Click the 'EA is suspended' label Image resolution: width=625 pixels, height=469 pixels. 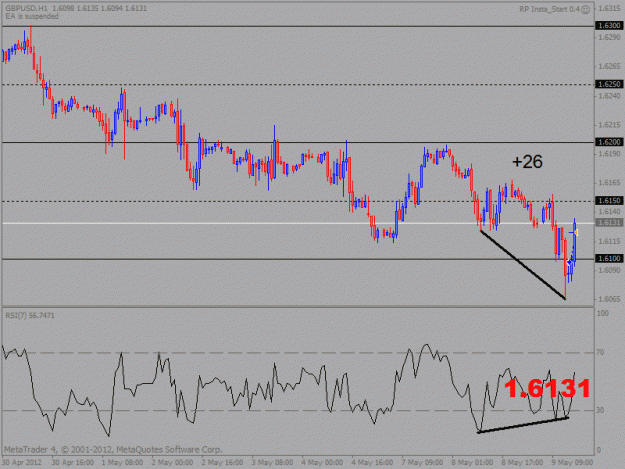32,16
